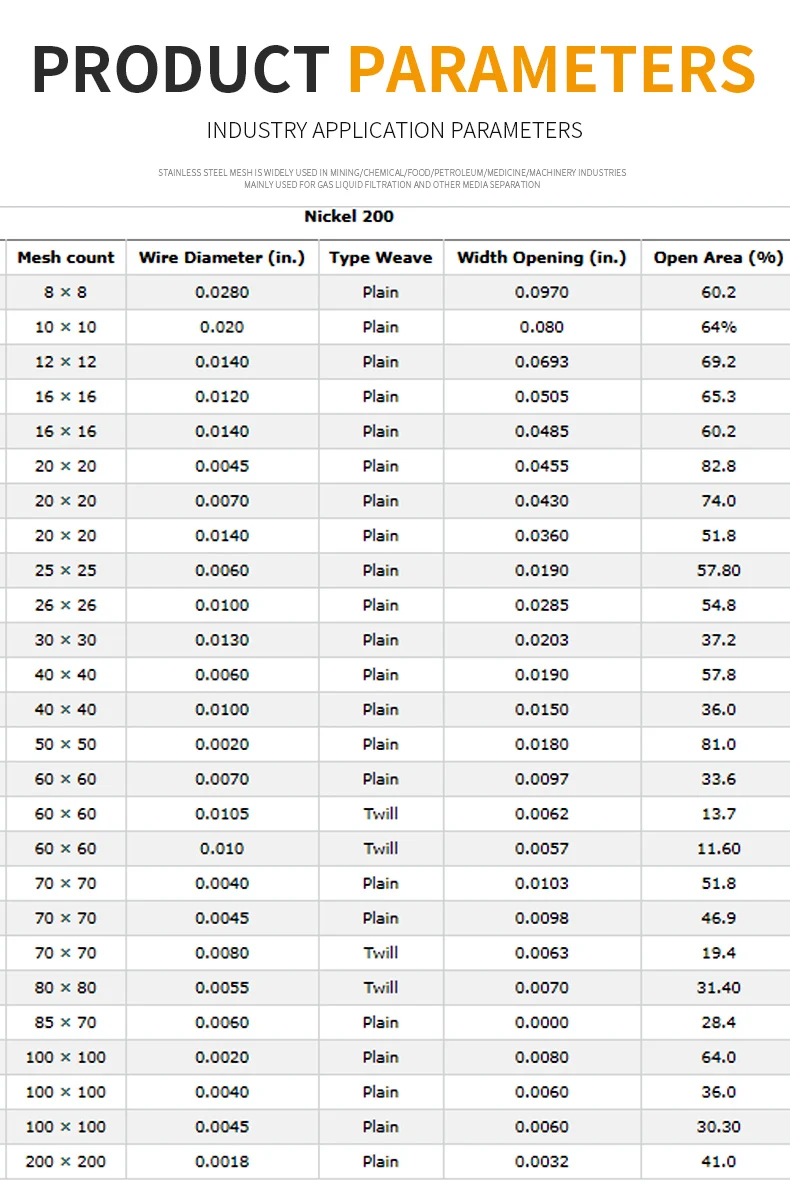
Task: Select the Nickel 200 table title
Action: point(349,217)
